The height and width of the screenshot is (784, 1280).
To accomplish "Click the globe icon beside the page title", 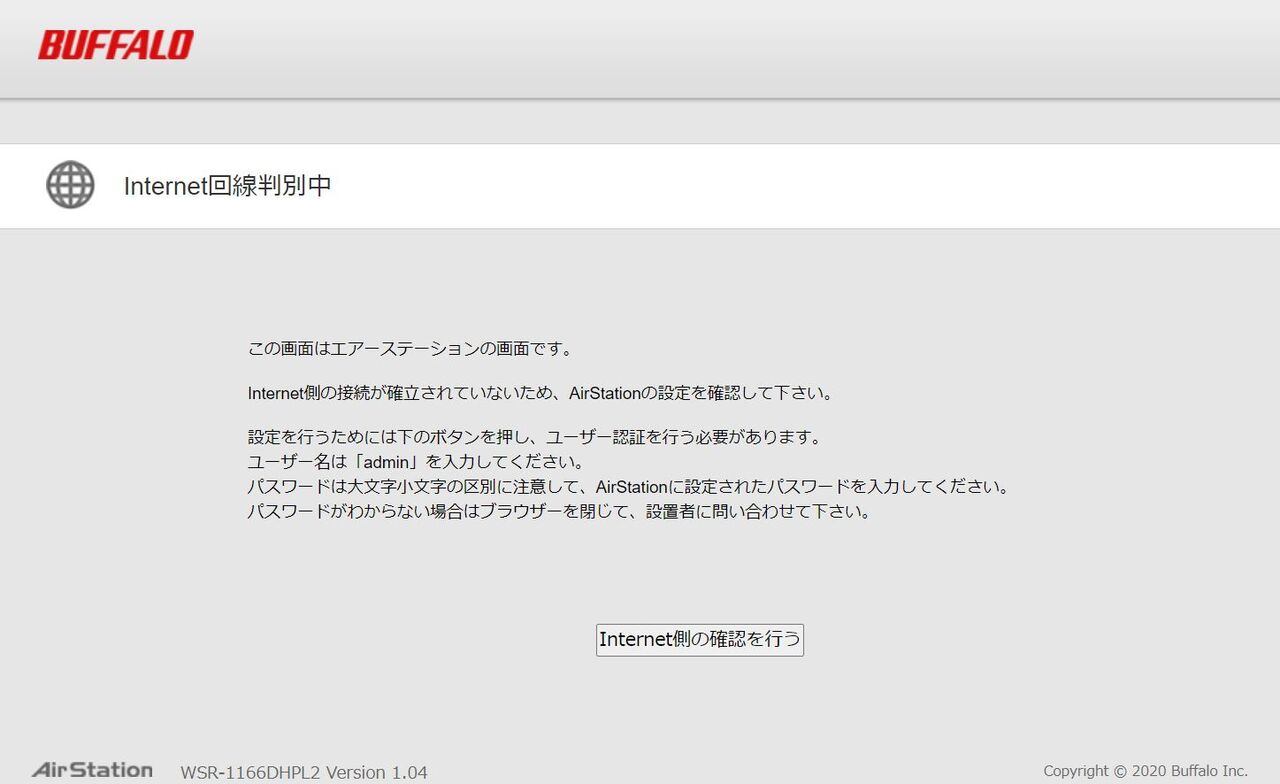I will coord(69,184).
